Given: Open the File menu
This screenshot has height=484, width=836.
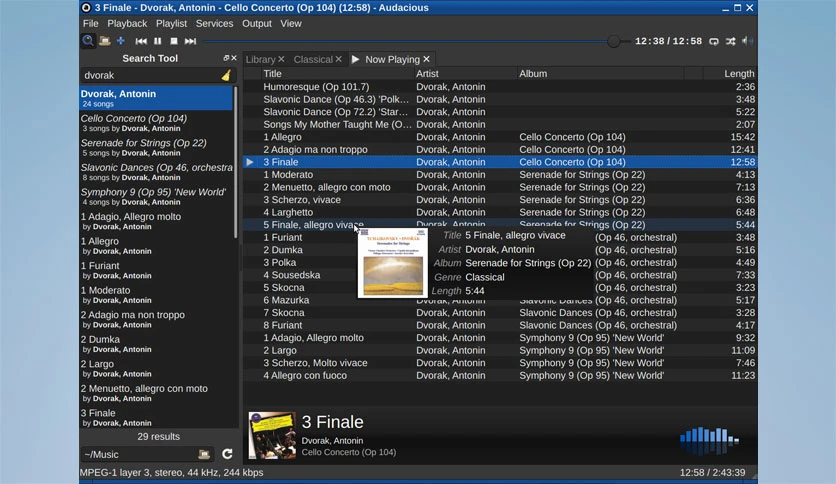Looking at the screenshot, I should click(90, 23).
